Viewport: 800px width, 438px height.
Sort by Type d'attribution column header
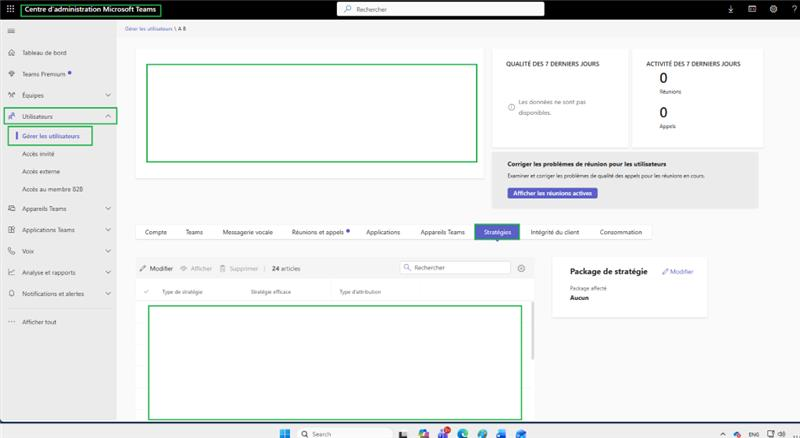point(360,292)
